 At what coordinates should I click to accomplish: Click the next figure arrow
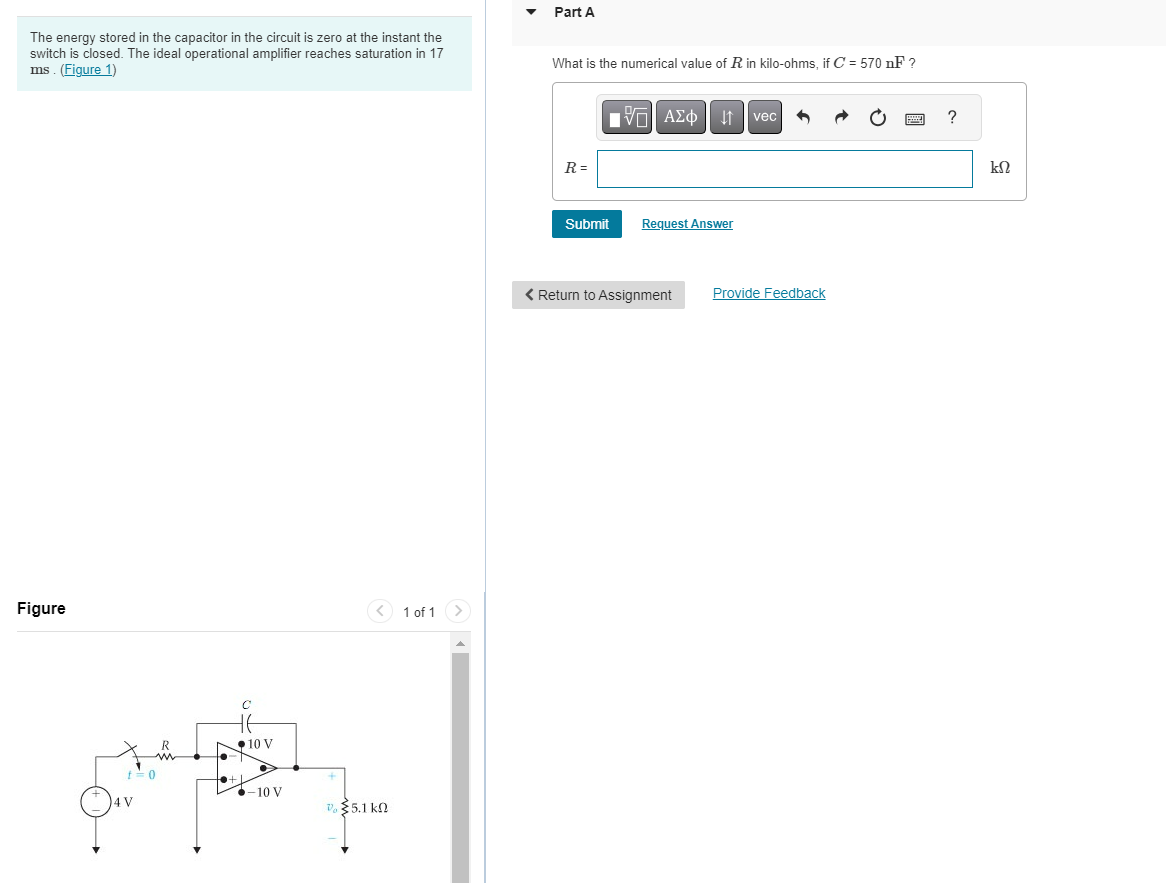coord(458,611)
